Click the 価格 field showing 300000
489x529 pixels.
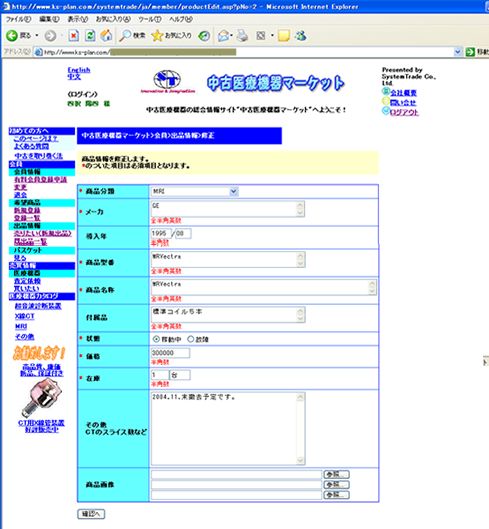pyautogui.click(x=170, y=353)
